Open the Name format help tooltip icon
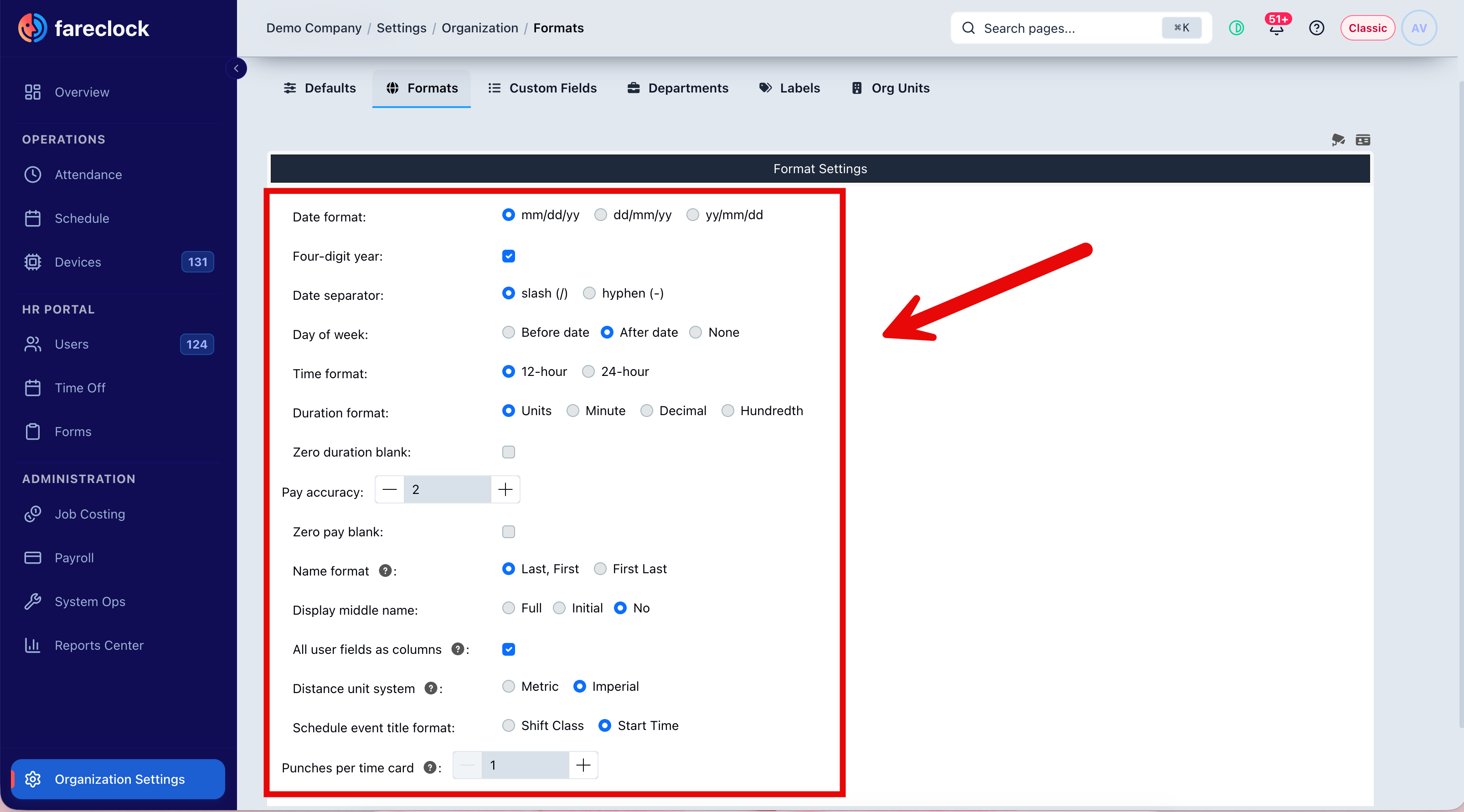 pyautogui.click(x=385, y=570)
